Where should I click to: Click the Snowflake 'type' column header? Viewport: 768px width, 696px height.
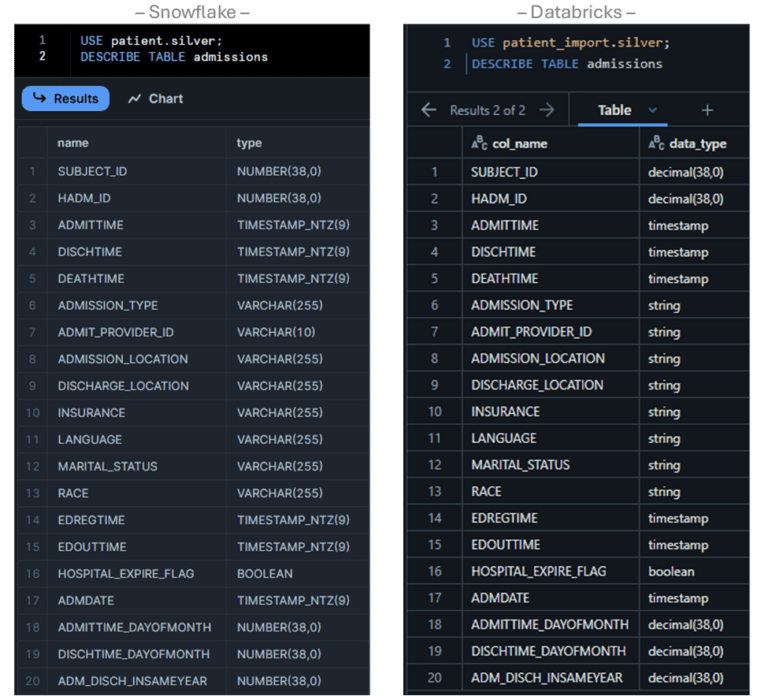tap(249, 143)
